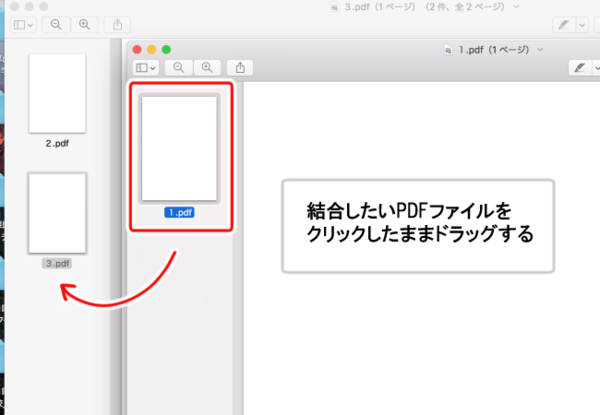The image size is (600, 415).
Task: Open sidebar view menu in 3.pdf window
Action: pyautogui.click(x=23, y=25)
